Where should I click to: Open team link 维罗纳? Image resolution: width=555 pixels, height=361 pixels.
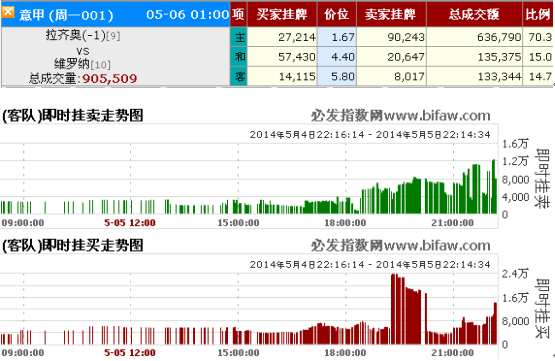[72, 64]
